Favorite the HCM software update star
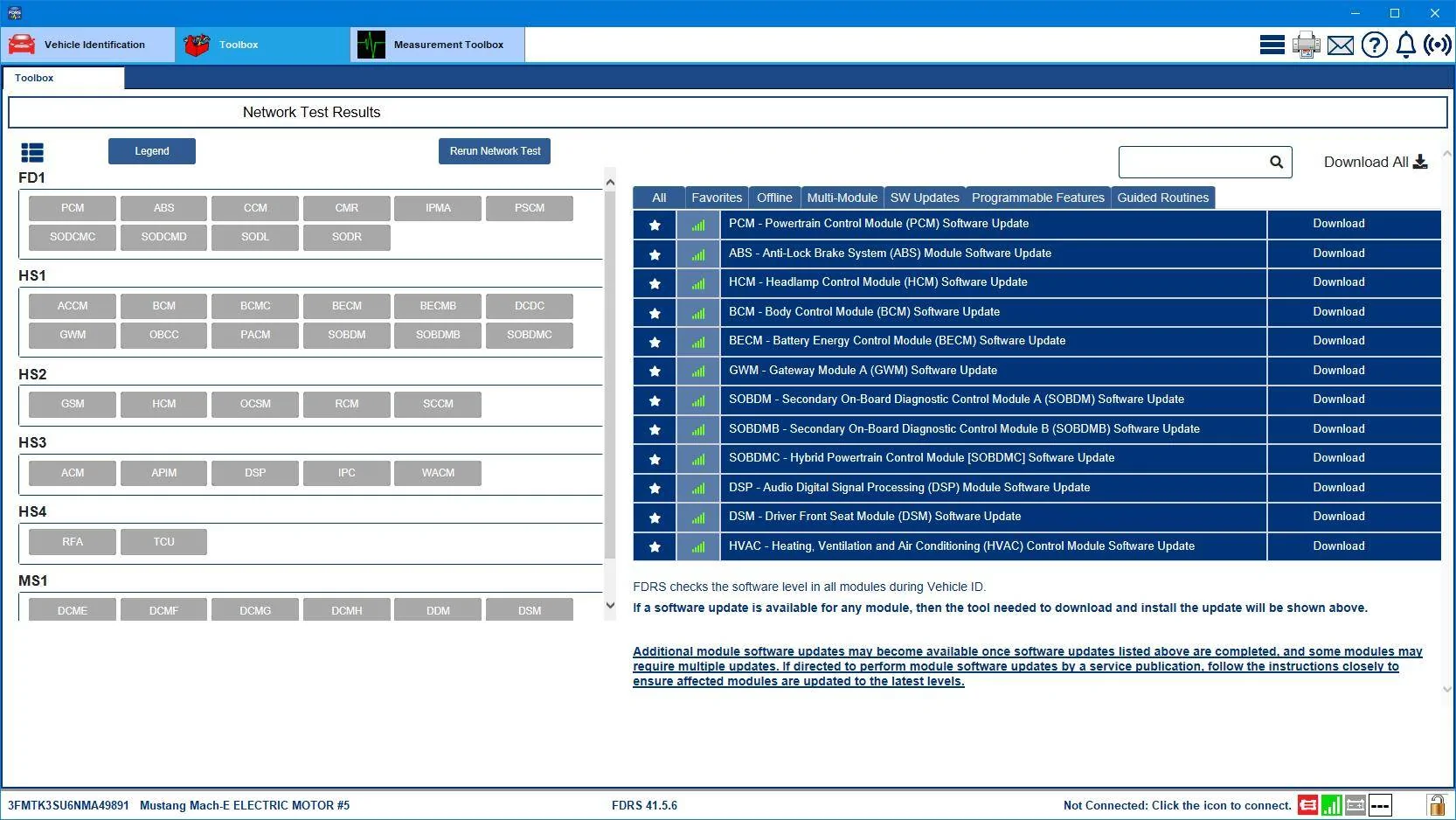 point(655,283)
